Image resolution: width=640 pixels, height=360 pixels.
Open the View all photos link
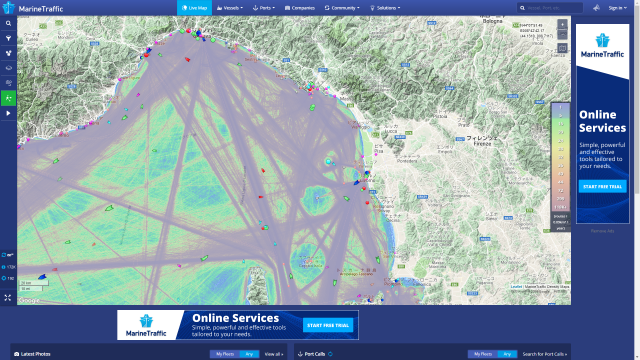[x=273, y=354]
